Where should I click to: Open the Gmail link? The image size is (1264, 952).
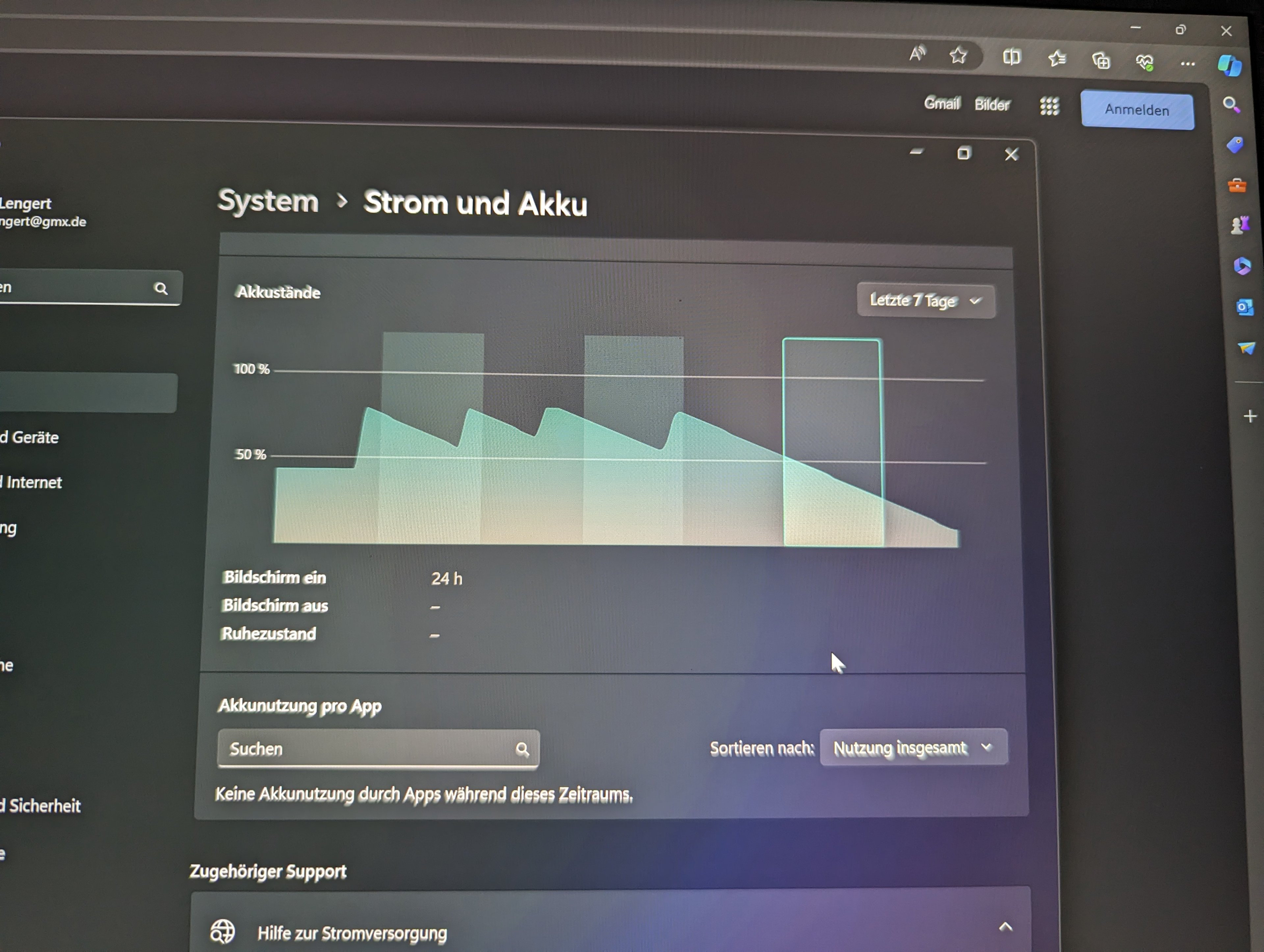[x=942, y=103]
